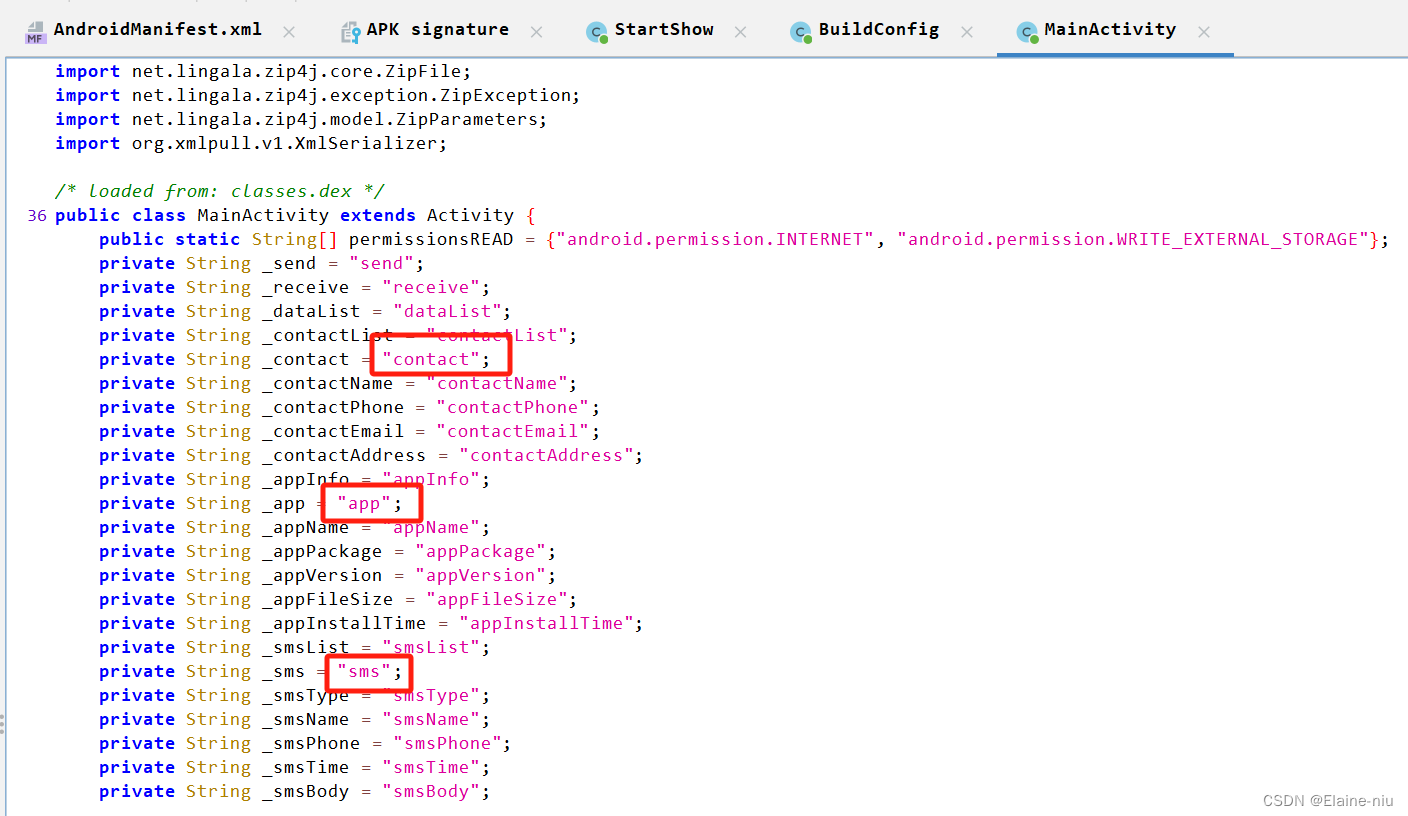Viewport: 1408px width, 816px height.
Task: Click the BuildConfig class icon
Action: tap(800, 32)
